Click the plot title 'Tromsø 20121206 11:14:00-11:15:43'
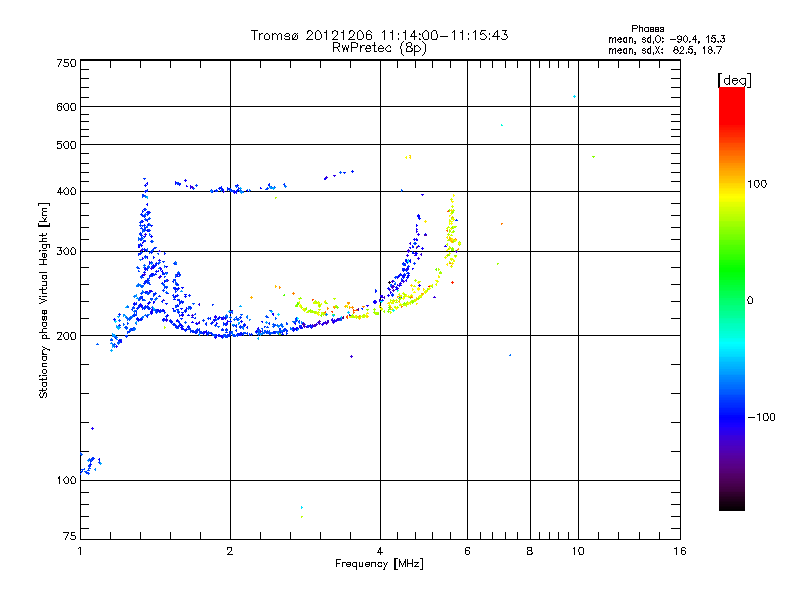Viewport: 800px width, 600px height. pyautogui.click(x=379, y=35)
